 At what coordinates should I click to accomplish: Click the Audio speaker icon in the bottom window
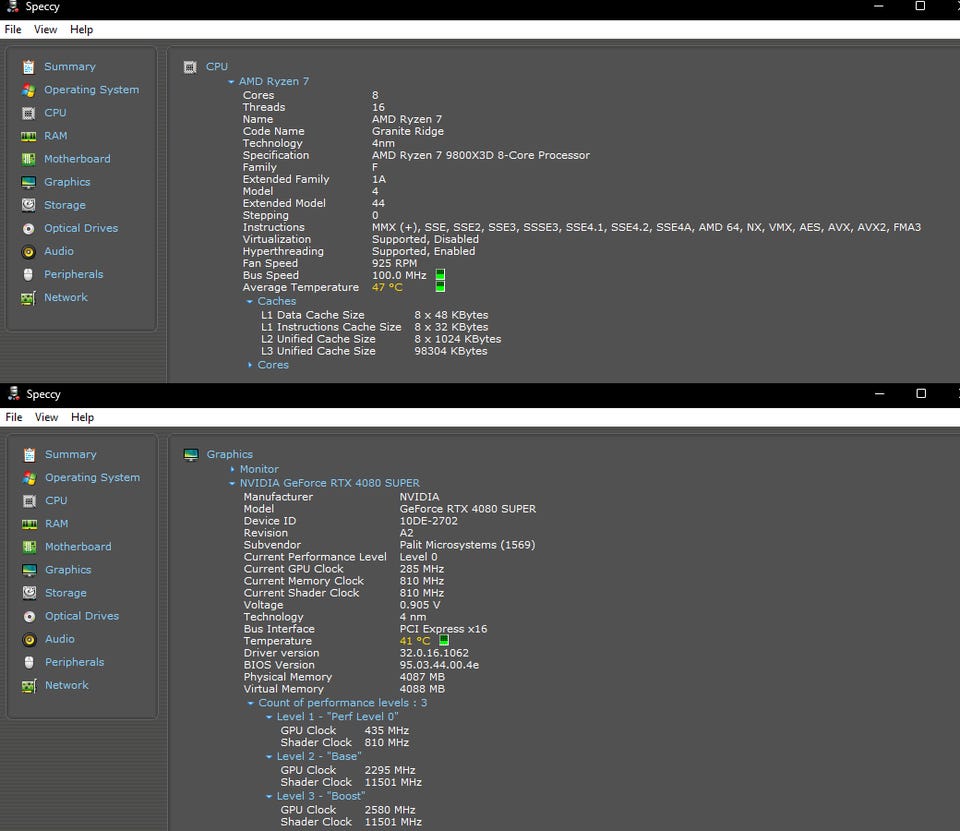(x=29, y=639)
